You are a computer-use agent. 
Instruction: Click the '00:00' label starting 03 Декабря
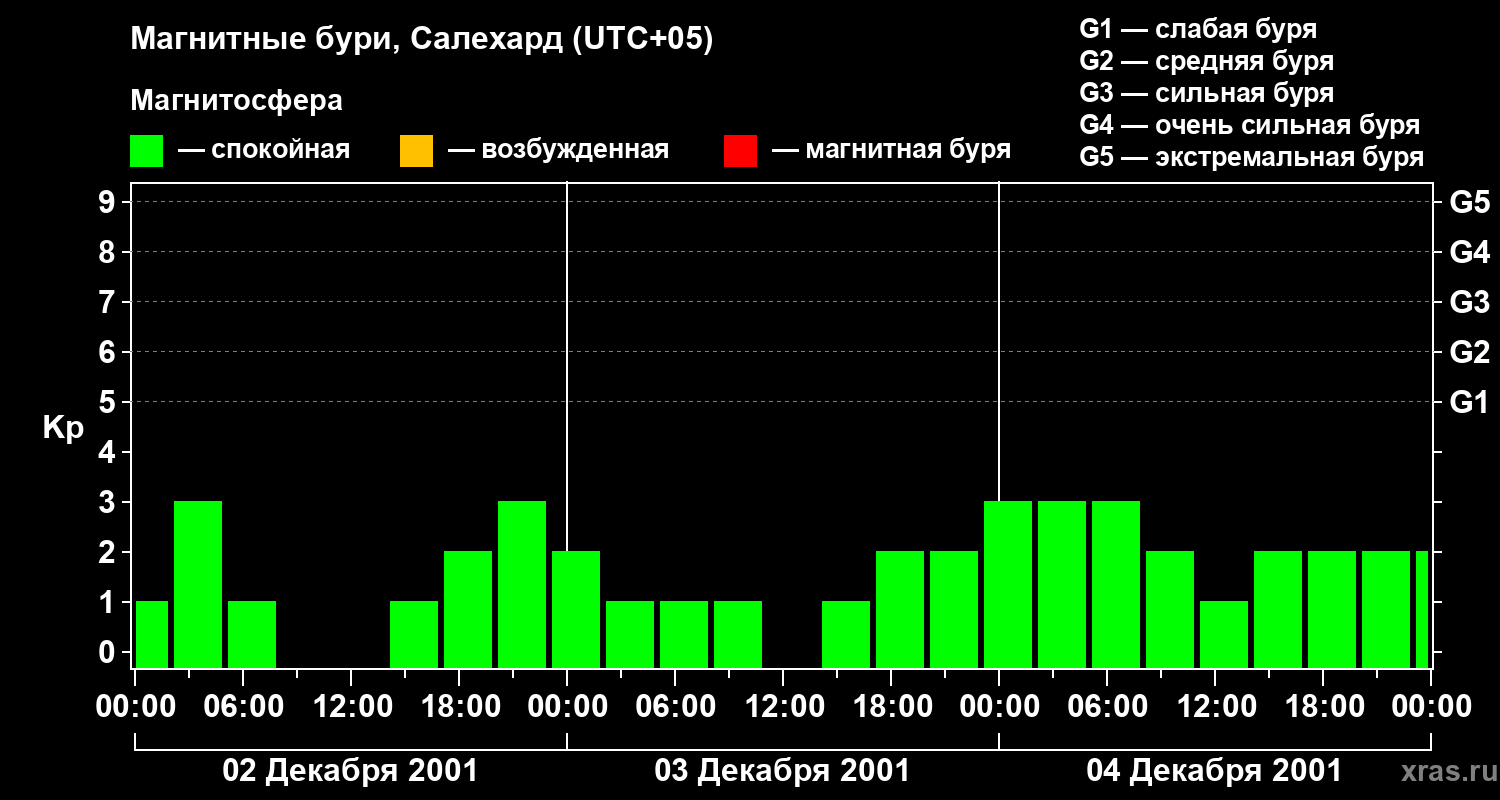point(567,707)
